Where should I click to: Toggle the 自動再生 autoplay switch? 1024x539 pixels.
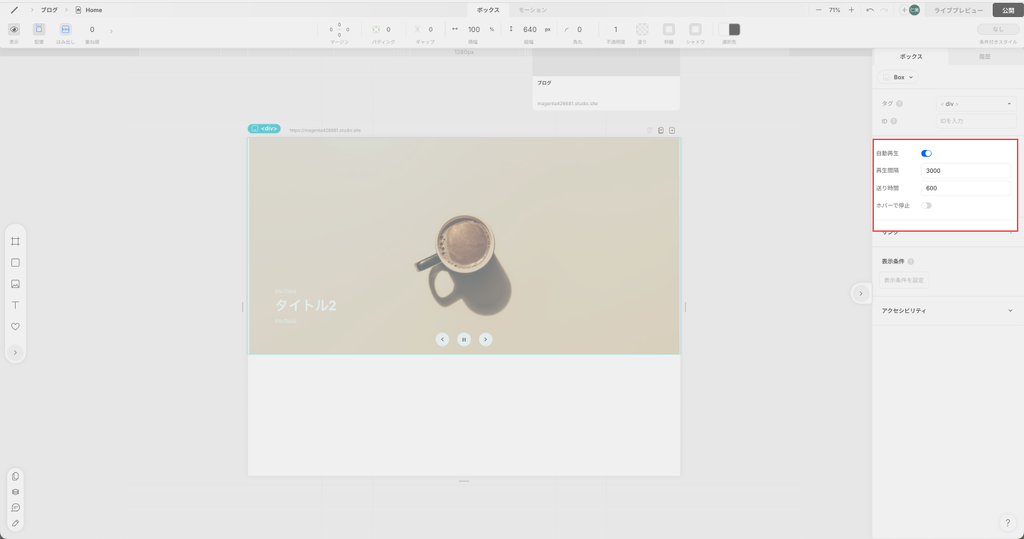tap(926, 154)
